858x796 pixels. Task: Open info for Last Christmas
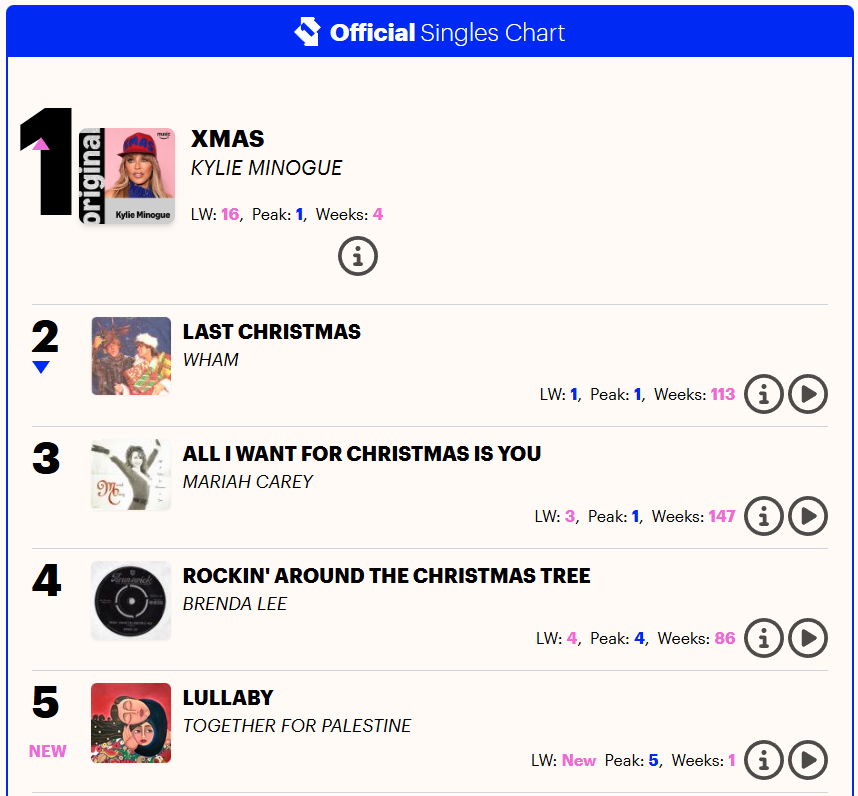(764, 394)
